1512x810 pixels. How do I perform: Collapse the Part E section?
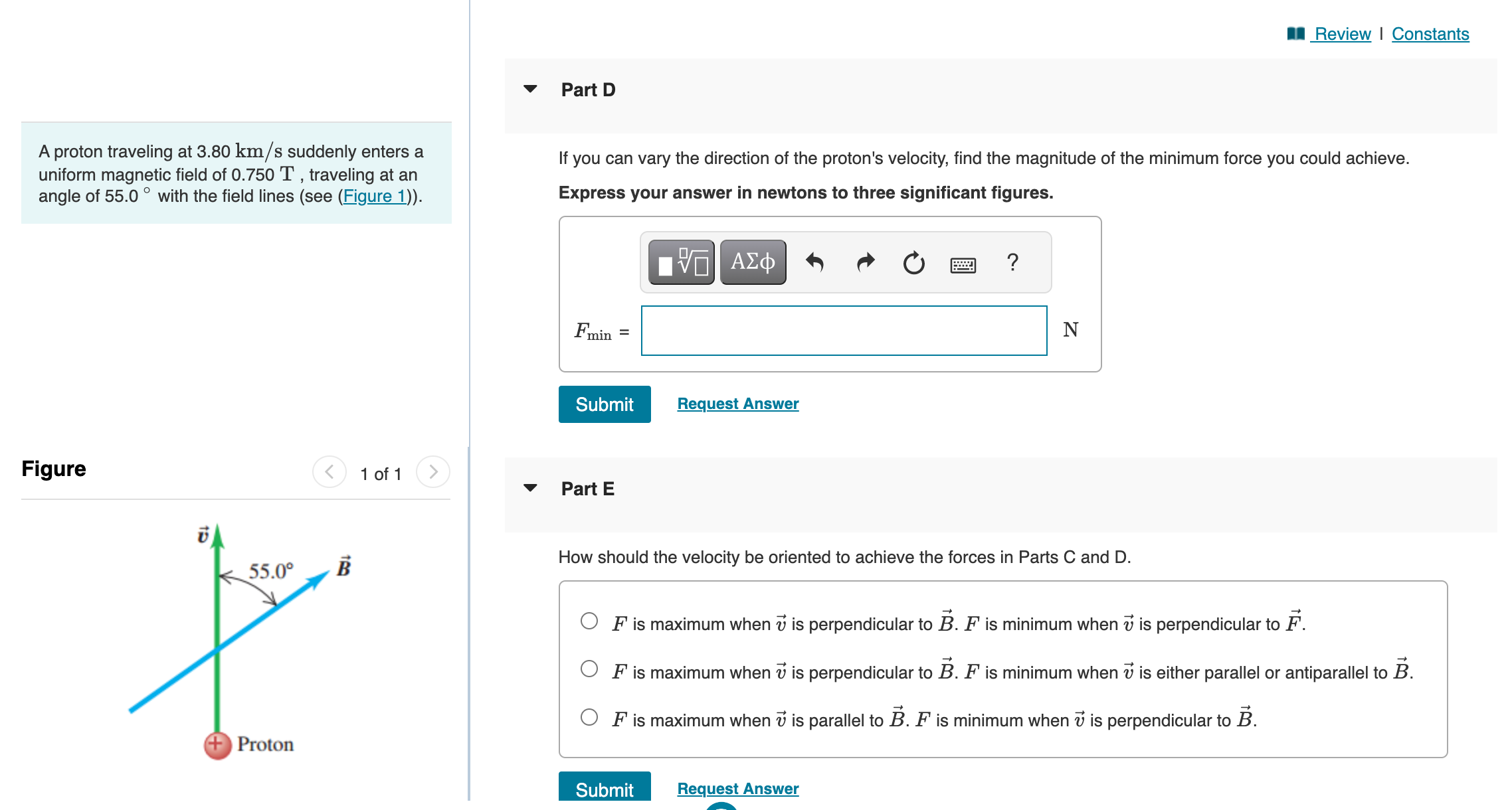pyautogui.click(x=529, y=487)
